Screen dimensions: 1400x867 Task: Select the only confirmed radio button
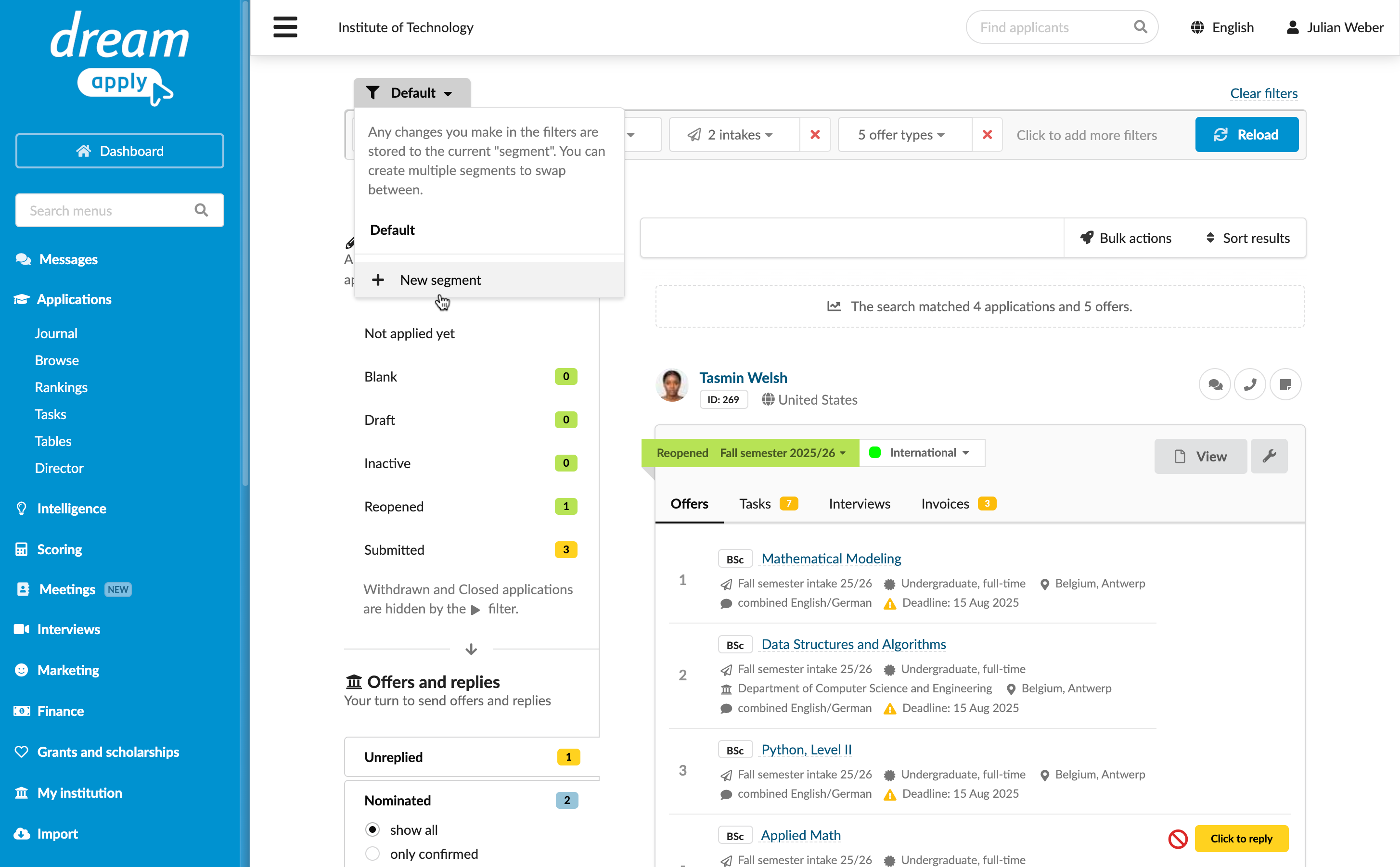coord(373,854)
